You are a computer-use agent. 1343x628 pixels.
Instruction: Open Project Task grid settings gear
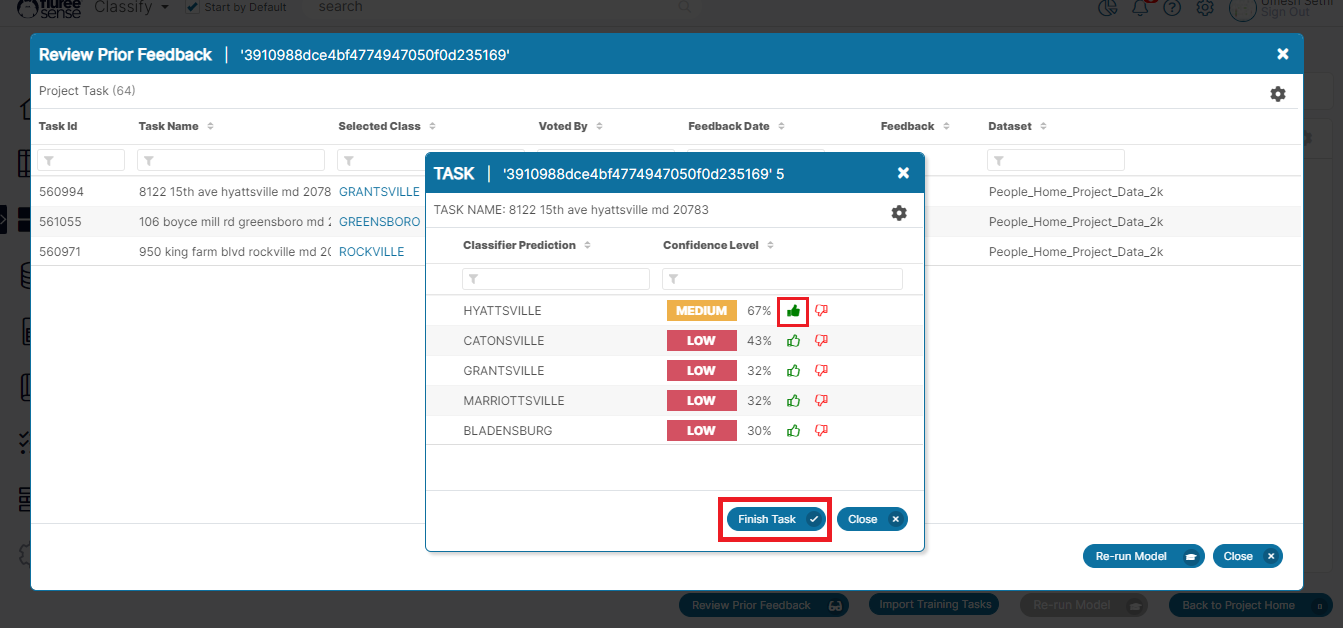(x=1277, y=94)
